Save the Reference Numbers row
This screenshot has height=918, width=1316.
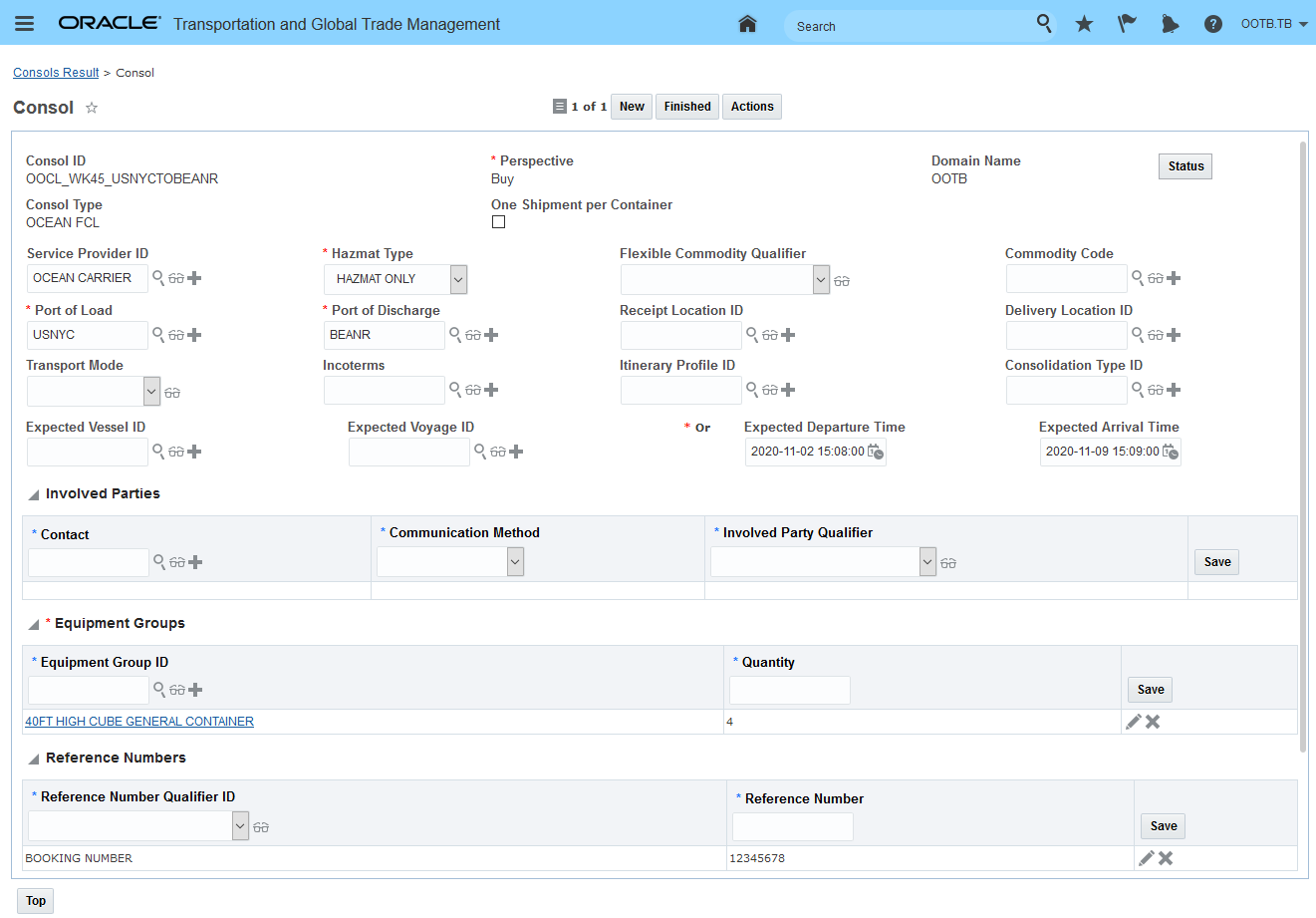click(1164, 826)
